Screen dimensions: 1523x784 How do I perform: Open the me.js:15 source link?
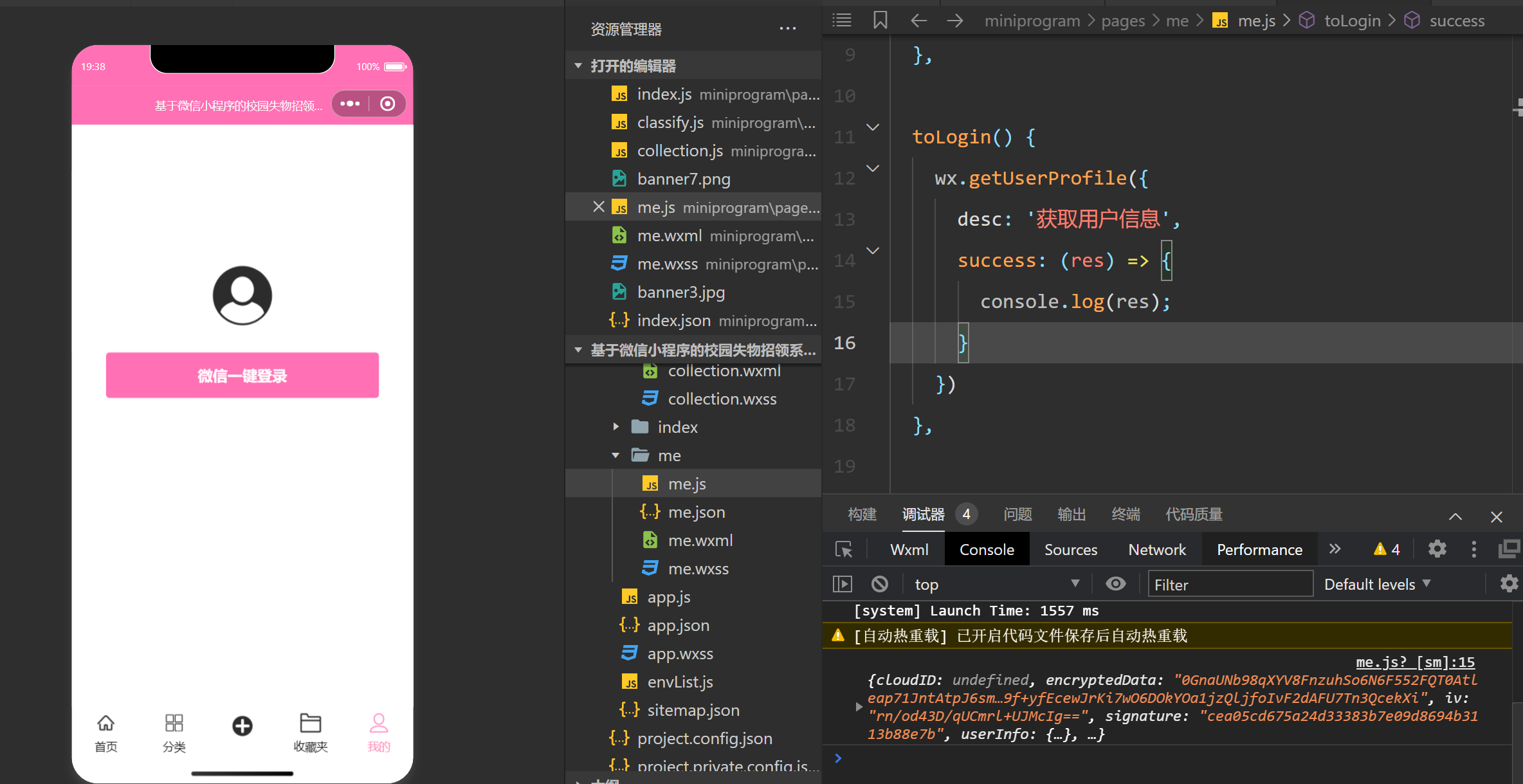pos(1415,662)
